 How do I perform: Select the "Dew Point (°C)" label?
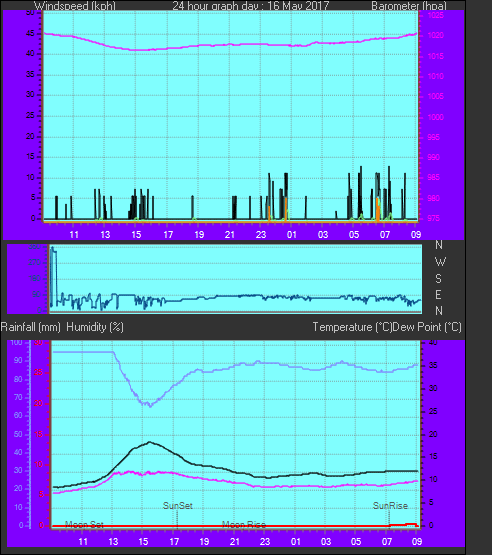(x=427, y=327)
